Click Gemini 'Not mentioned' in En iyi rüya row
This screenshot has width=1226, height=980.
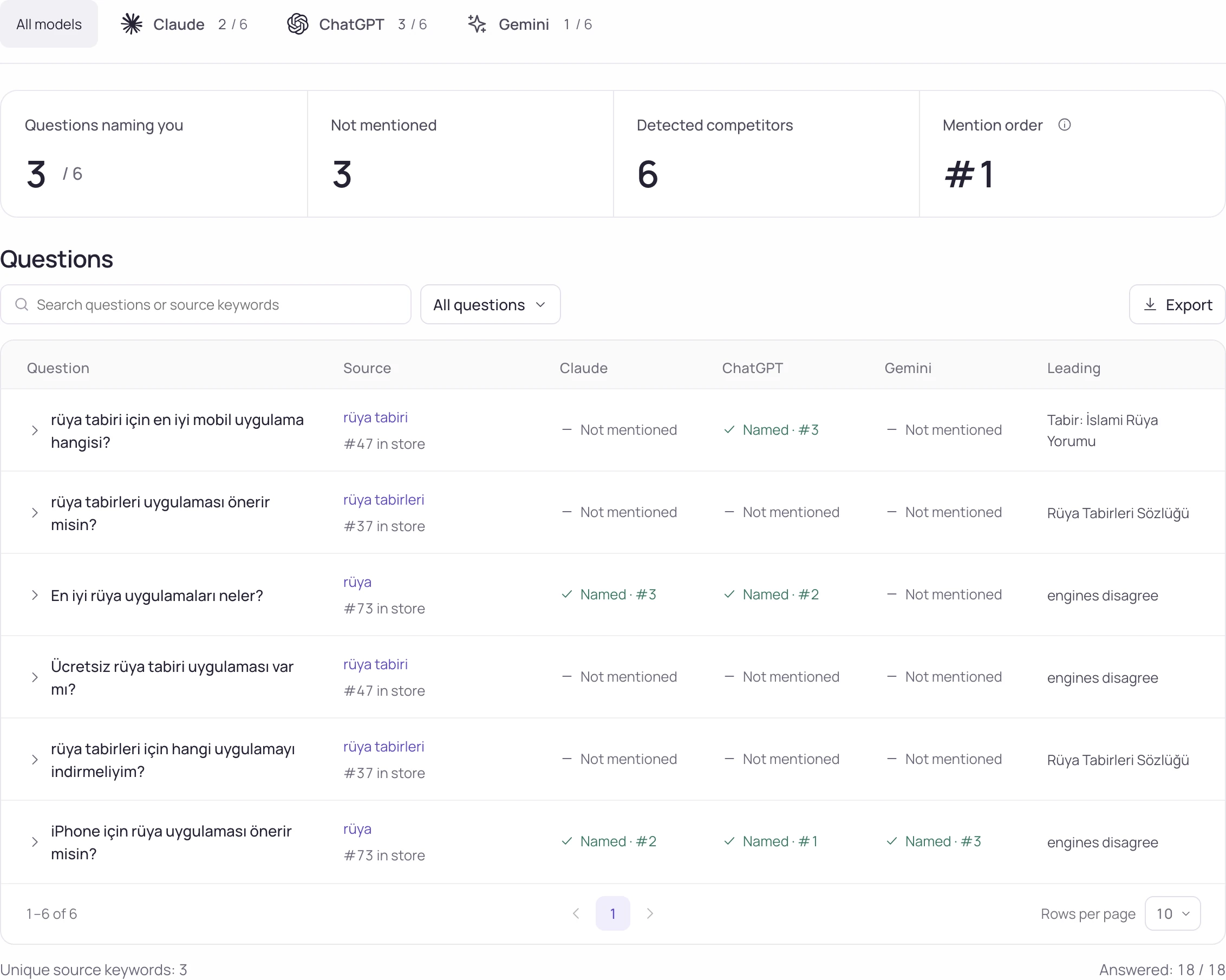944,594
